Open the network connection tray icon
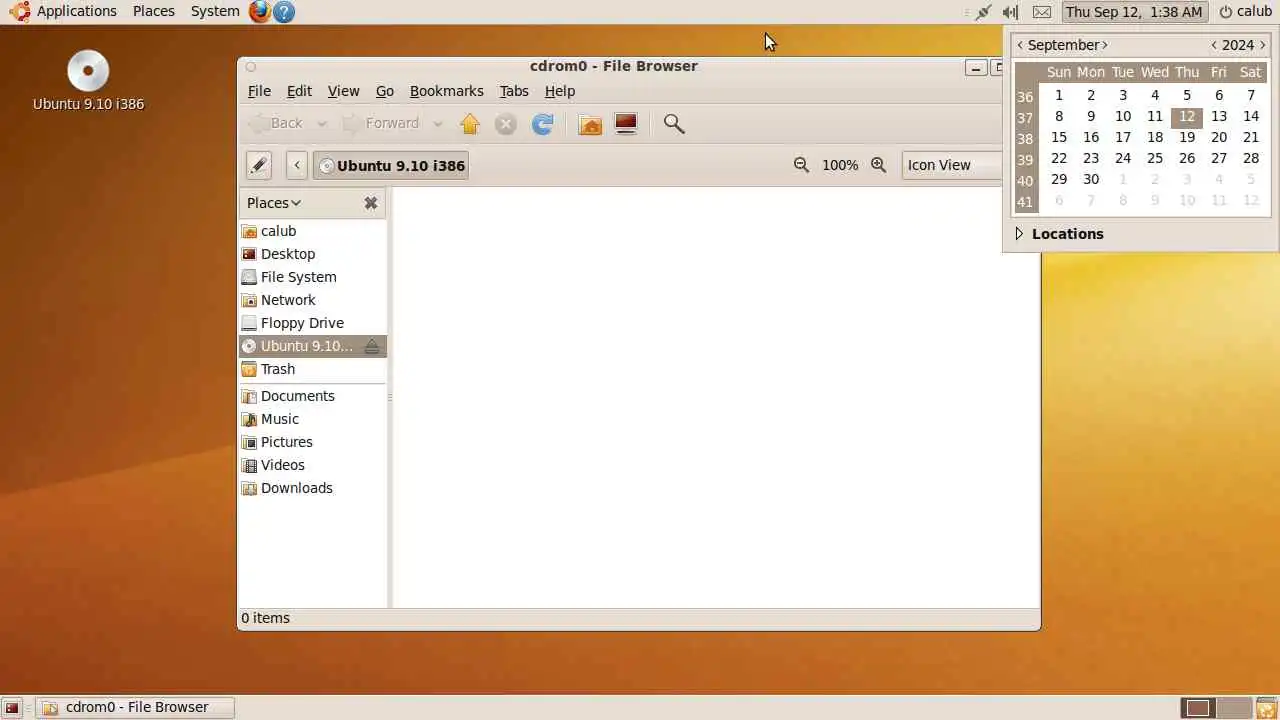1280x720 pixels. click(x=983, y=12)
